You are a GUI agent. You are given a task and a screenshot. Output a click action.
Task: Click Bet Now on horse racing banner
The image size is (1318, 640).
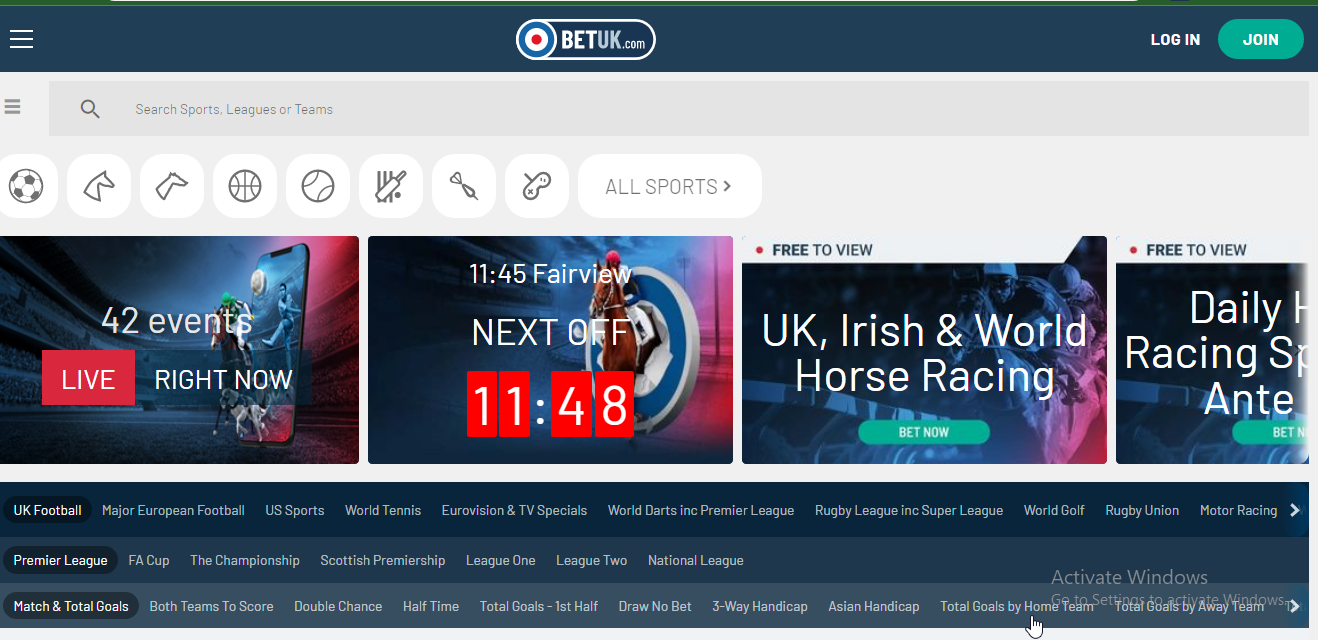click(923, 432)
